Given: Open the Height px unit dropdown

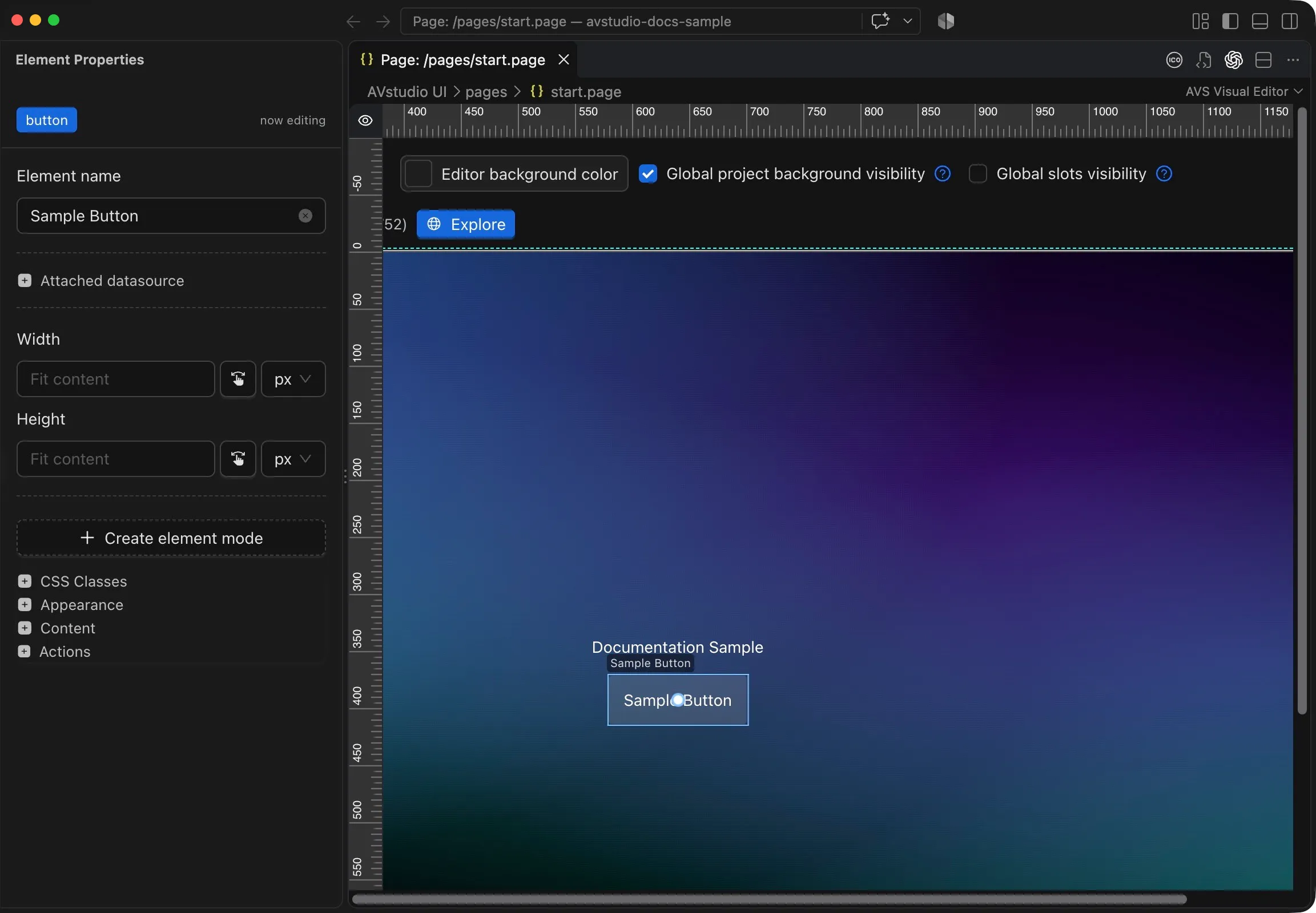Looking at the screenshot, I should point(293,459).
